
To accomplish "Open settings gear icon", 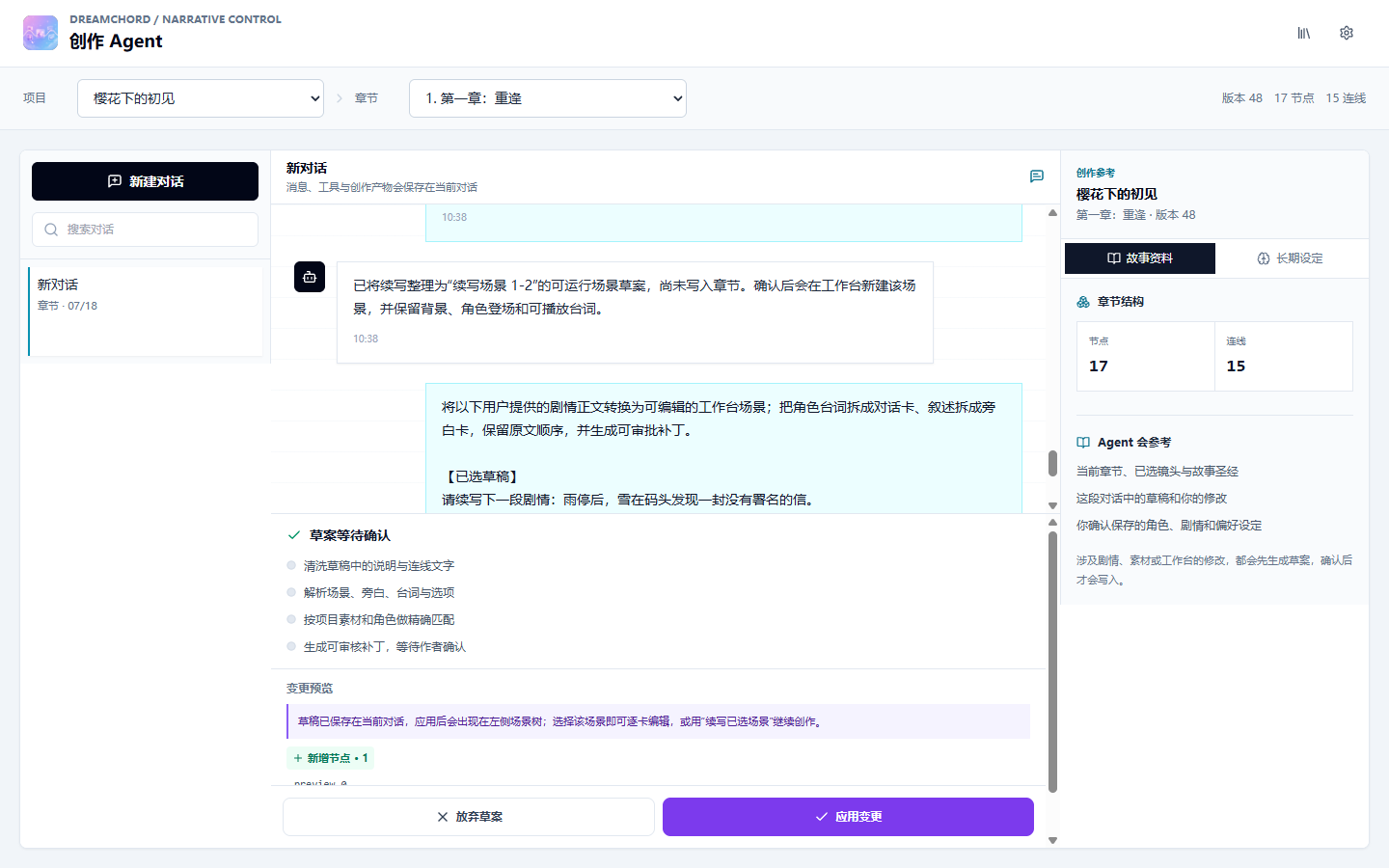I will coord(1347,33).
